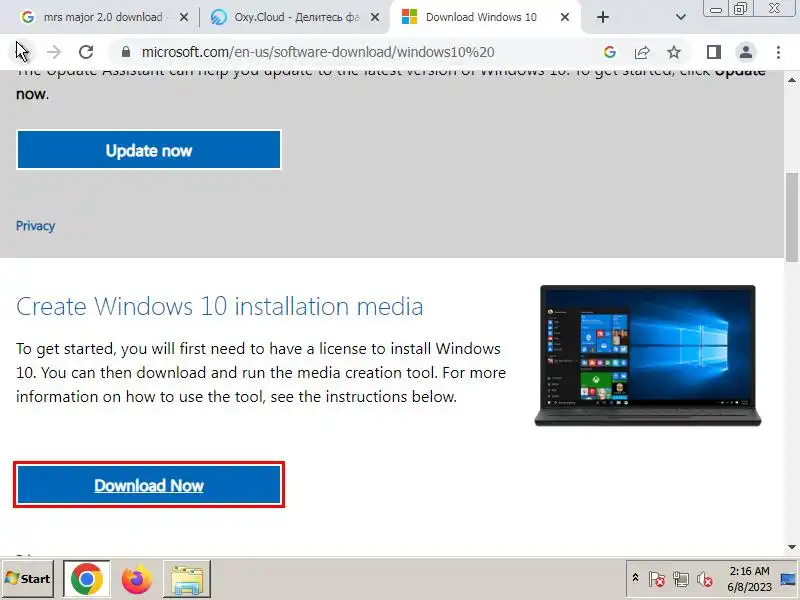Launch Firefox from the taskbar
This screenshot has height=600, width=800.
(x=137, y=579)
